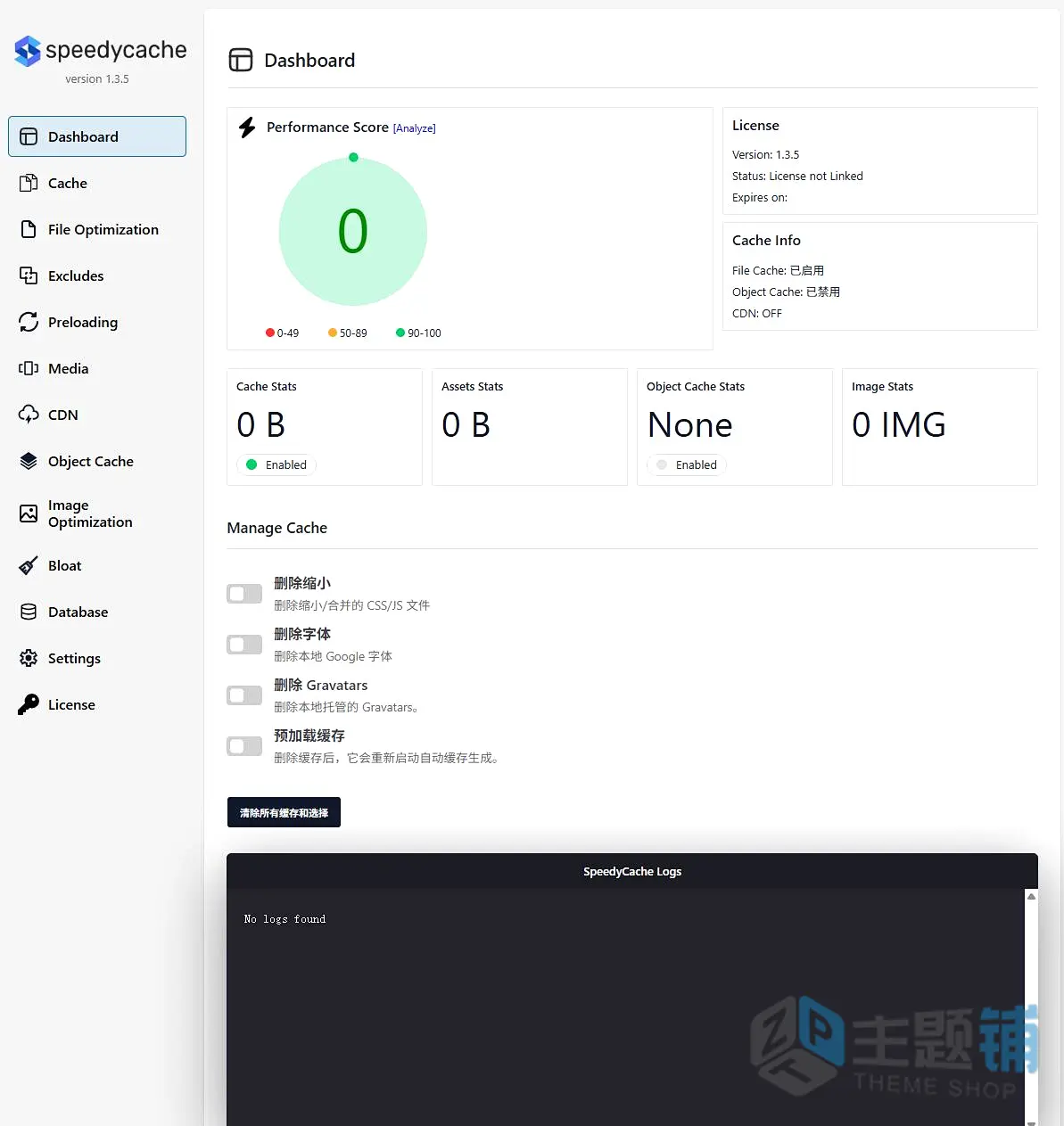Click the 清除所有缓存和选择 button
This screenshot has height=1126, width=1064.
pyautogui.click(x=284, y=812)
